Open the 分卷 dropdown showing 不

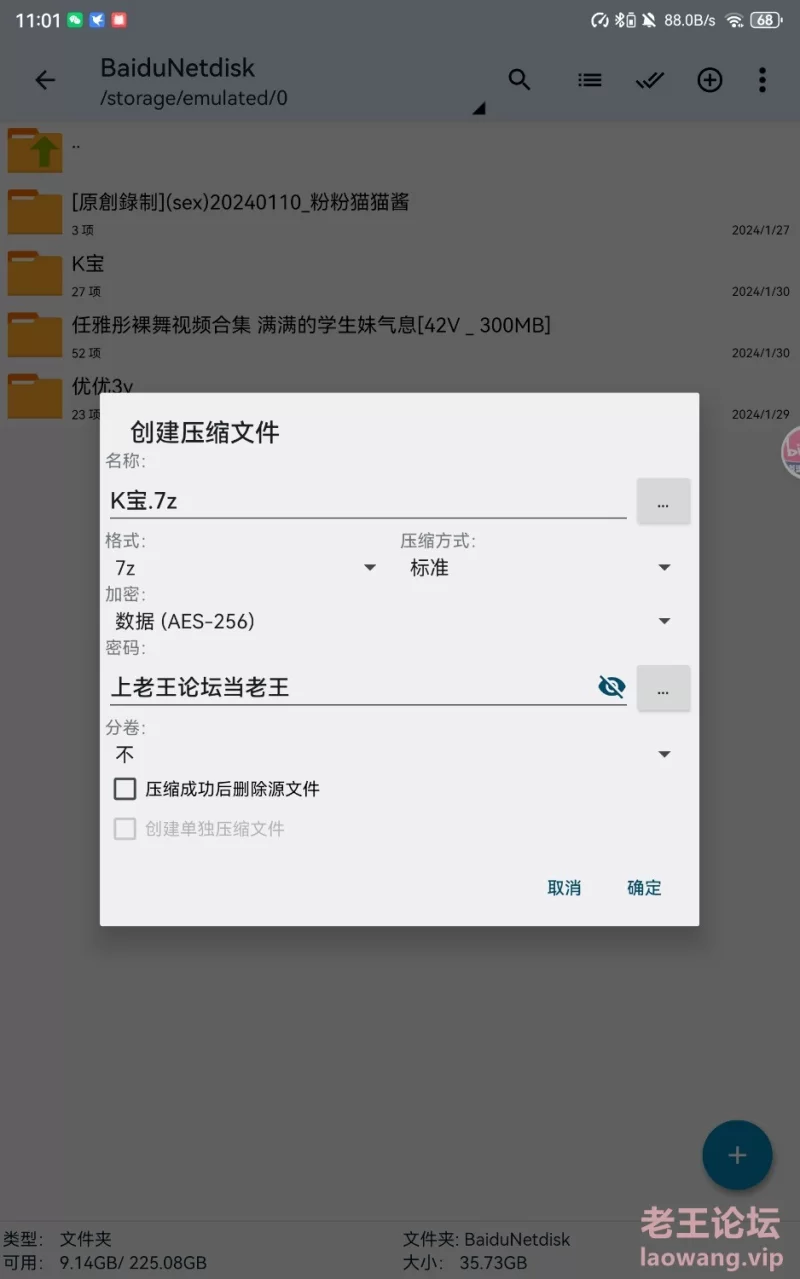(x=393, y=754)
